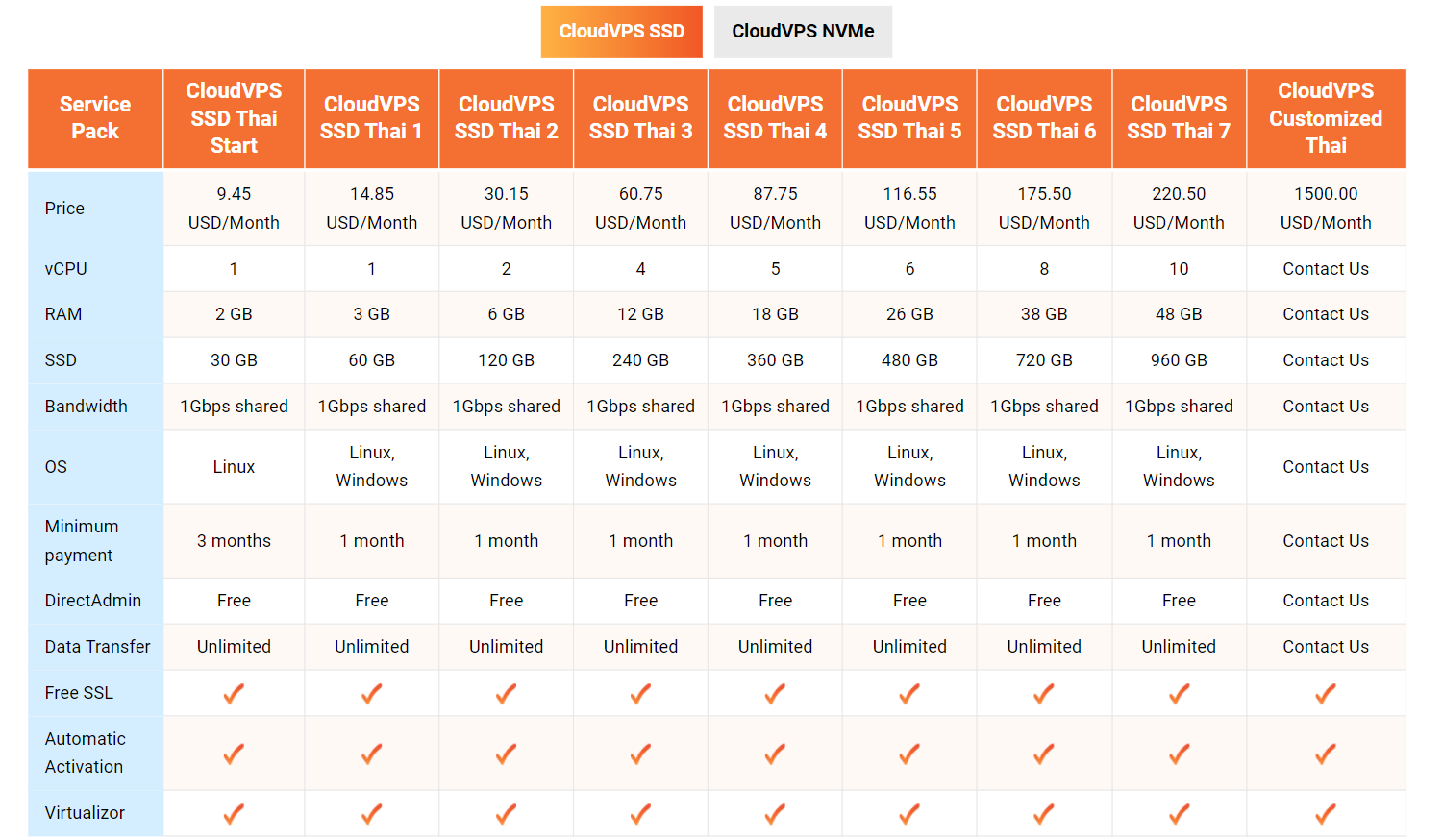Click the Free SSL checkmark for SSD Thai Start
Viewport: 1443px width, 840px height.
234,693
